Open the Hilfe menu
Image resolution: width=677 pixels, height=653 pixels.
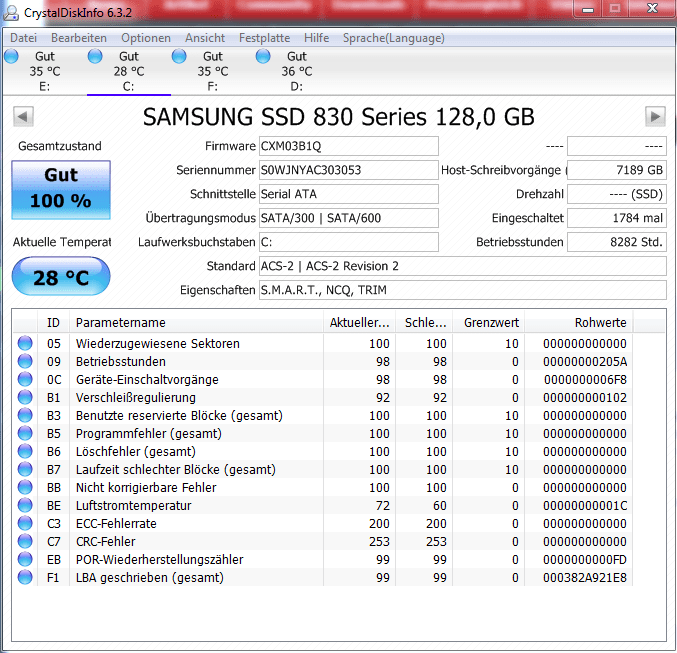pyautogui.click(x=316, y=38)
